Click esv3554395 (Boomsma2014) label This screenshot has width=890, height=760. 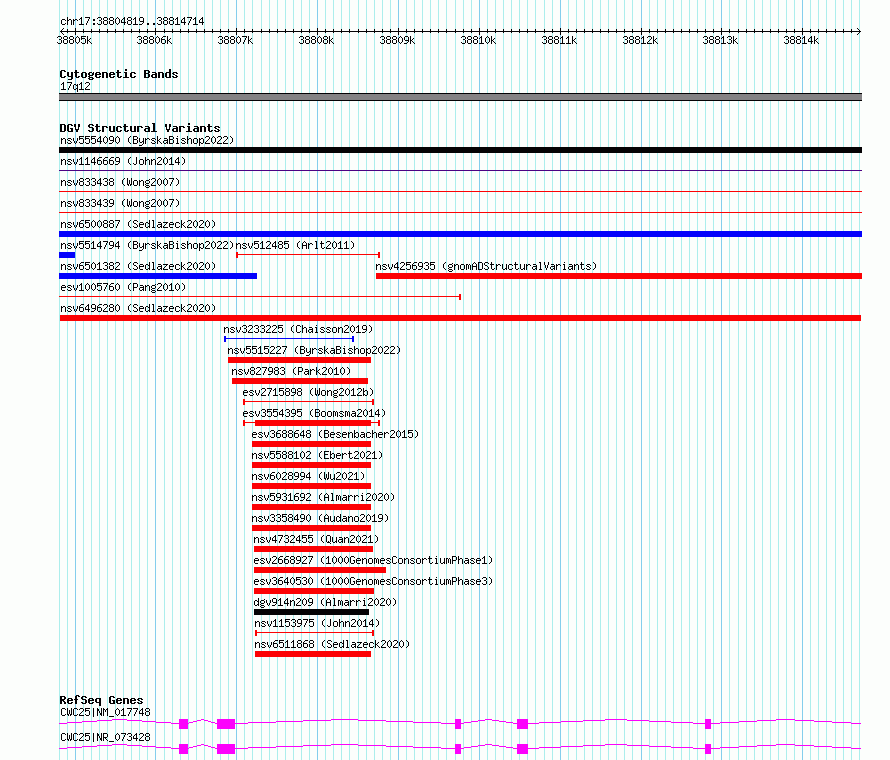coord(314,413)
